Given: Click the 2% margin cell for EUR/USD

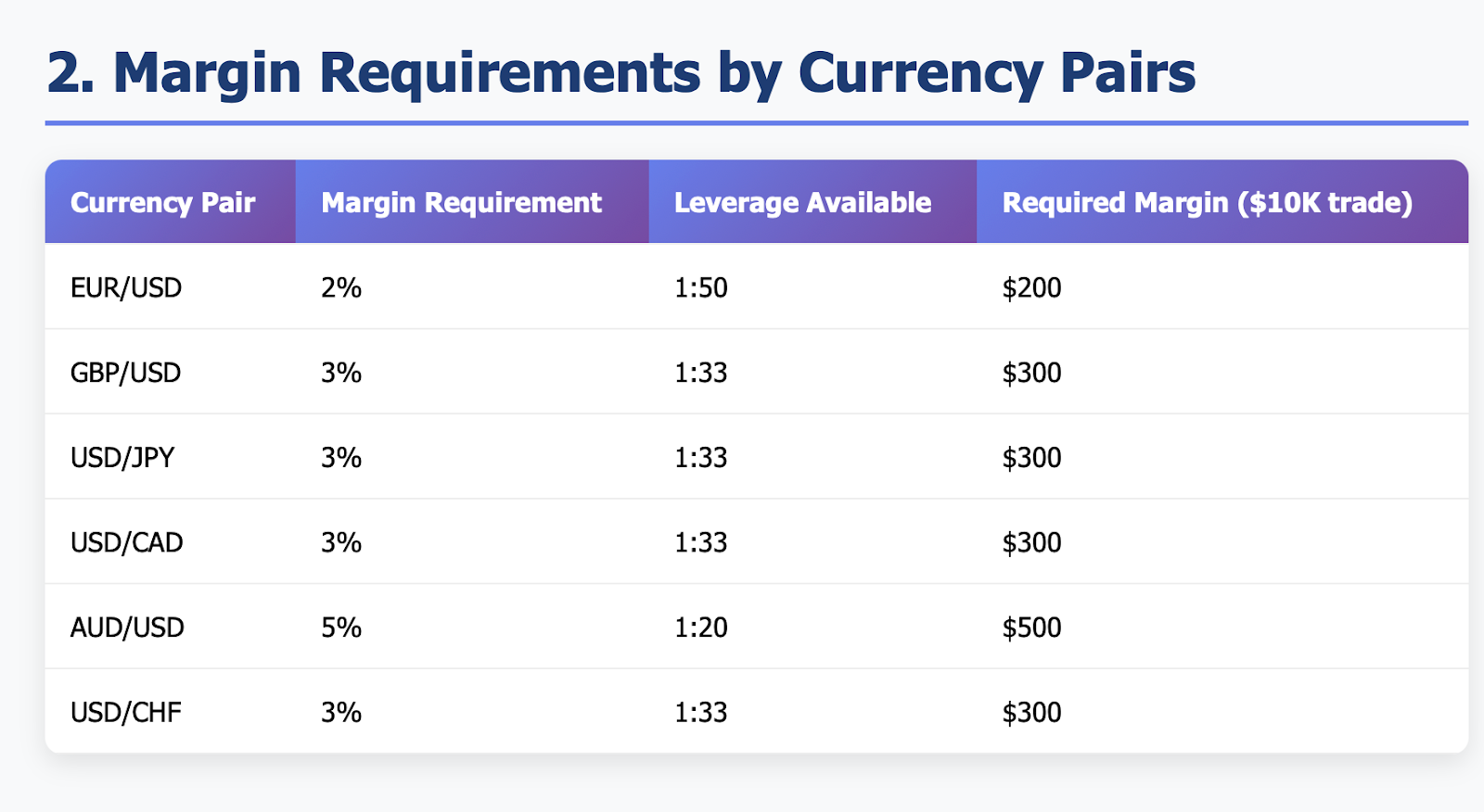Looking at the screenshot, I should tap(341, 287).
